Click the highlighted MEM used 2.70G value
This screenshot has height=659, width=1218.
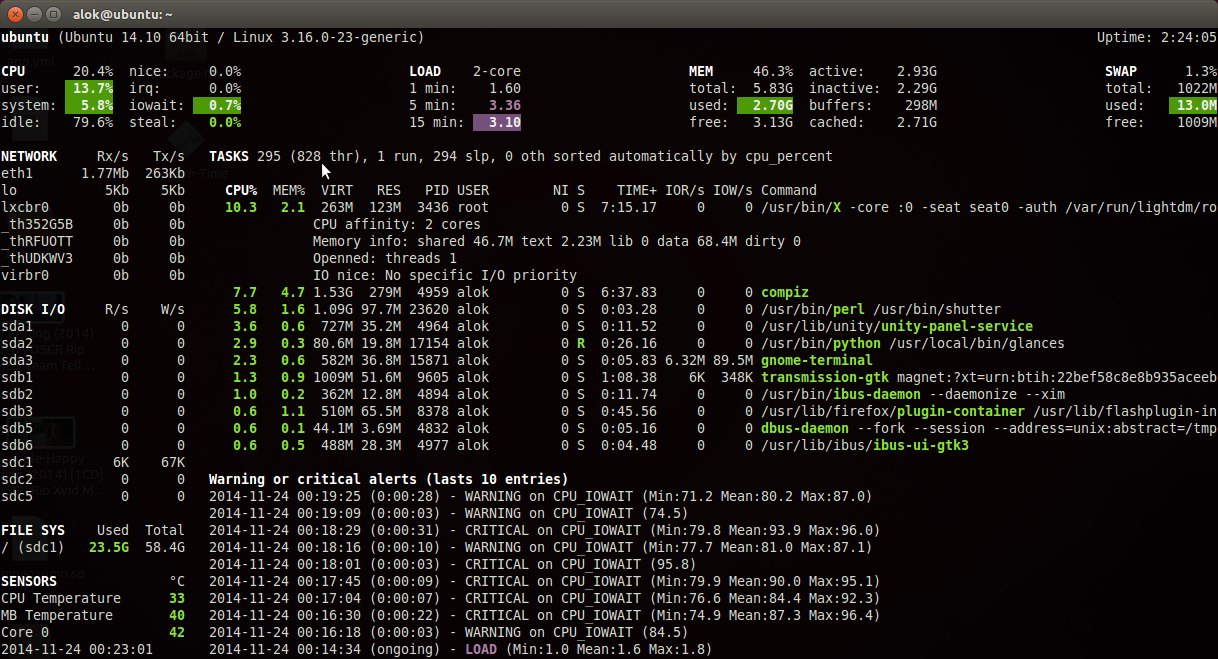pos(765,105)
